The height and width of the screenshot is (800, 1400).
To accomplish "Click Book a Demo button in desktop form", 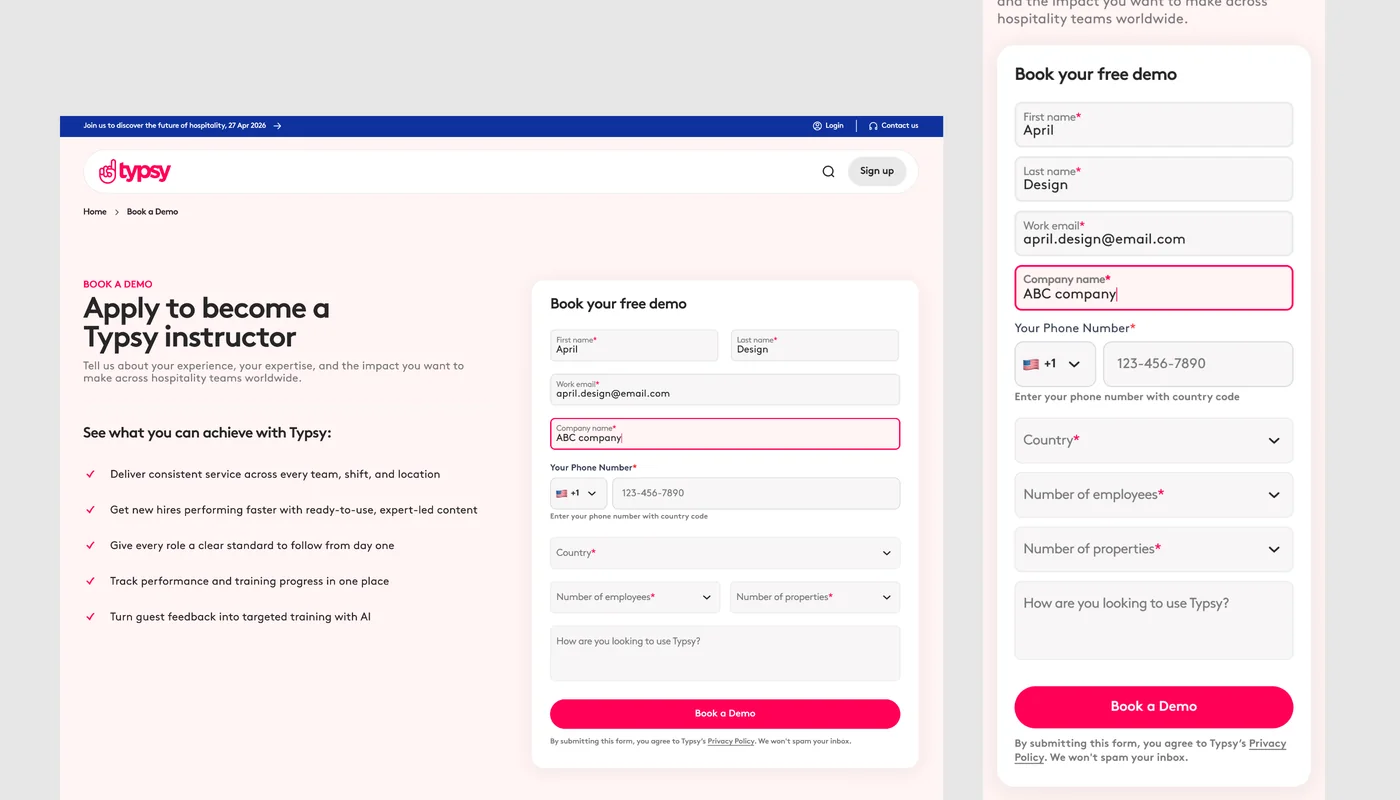I will tap(725, 714).
